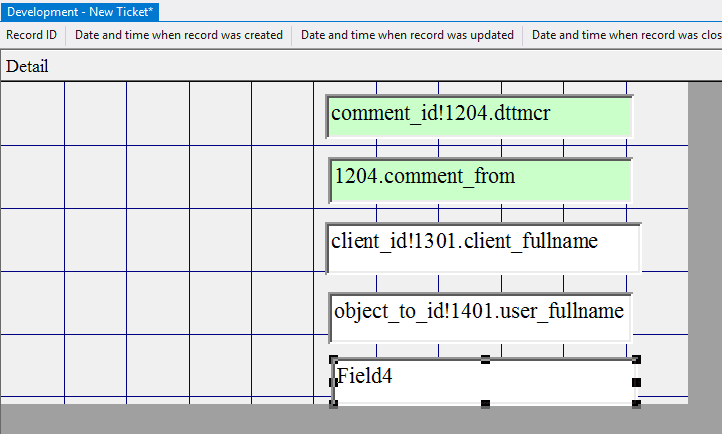Click Field4's bottom-center resize handle
The height and width of the screenshot is (434, 722).
(485, 404)
